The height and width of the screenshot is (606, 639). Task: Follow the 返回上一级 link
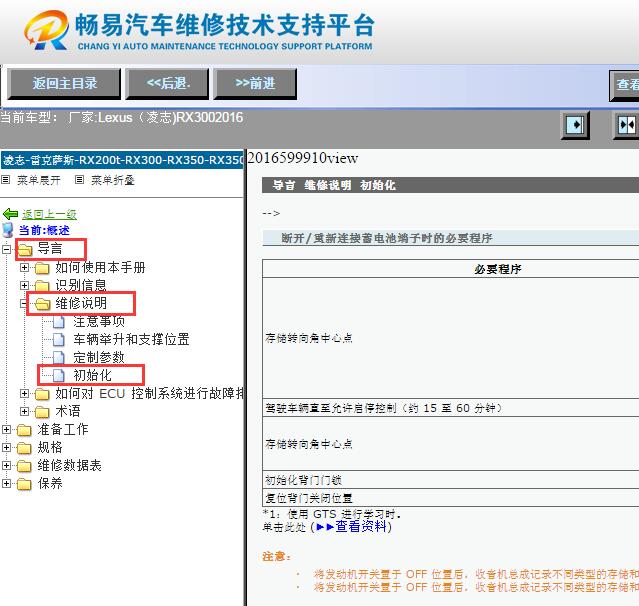49,214
